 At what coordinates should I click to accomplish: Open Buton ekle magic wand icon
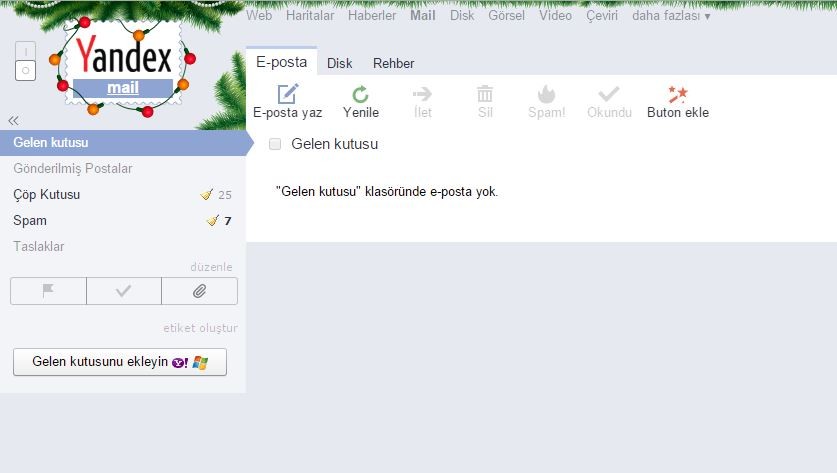point(678,94)
